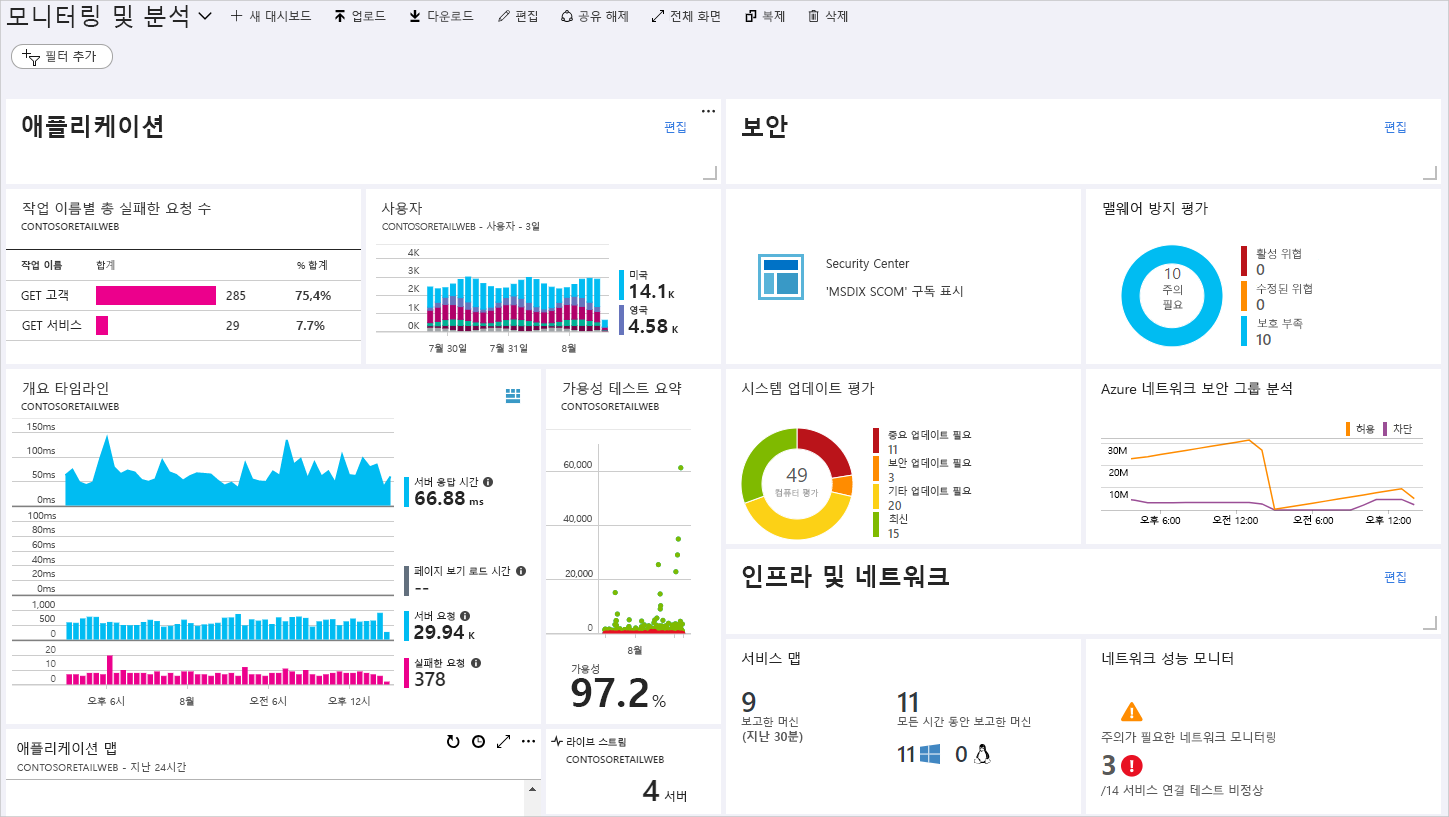Click the GET 고객 row

pos(183,296)
